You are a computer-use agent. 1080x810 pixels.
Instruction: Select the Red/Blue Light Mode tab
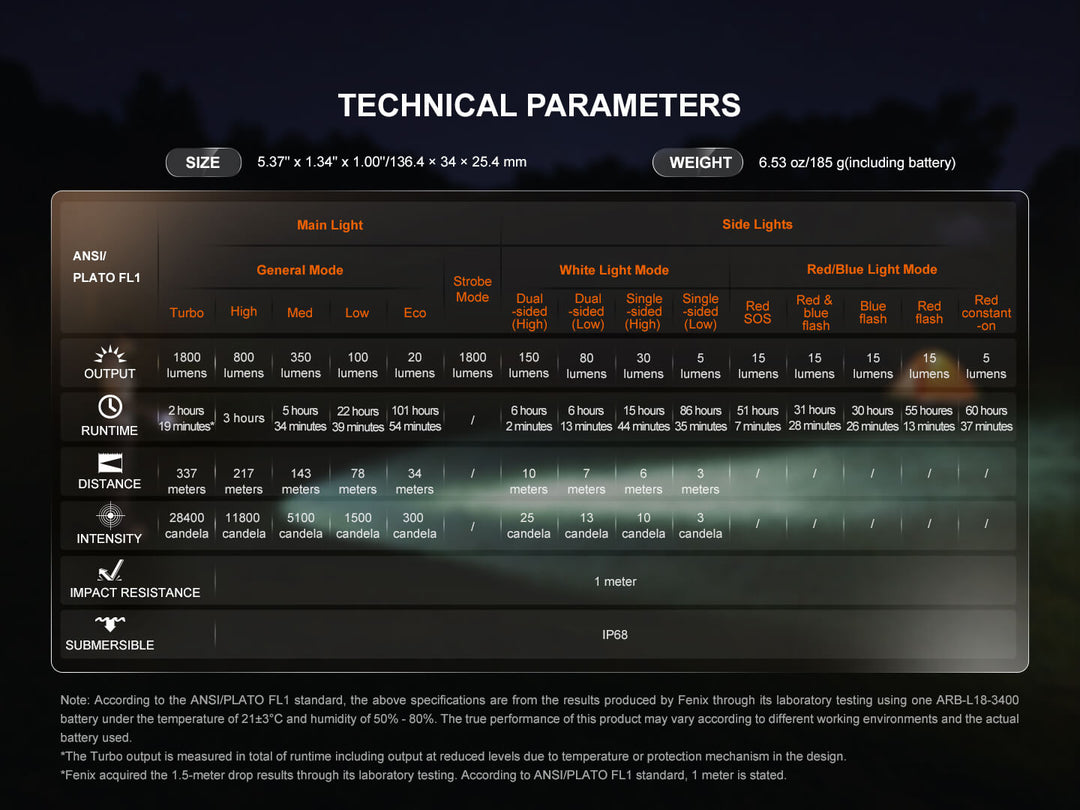coord(871,270)
